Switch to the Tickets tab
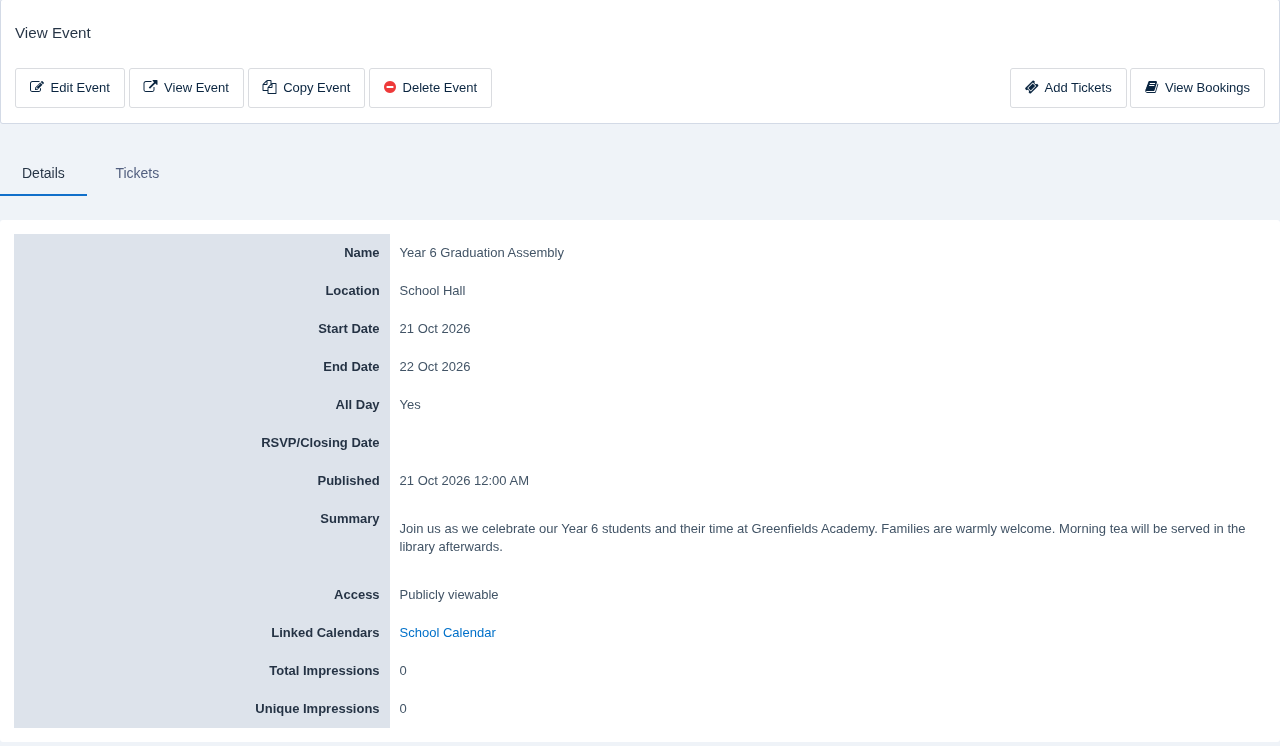The width and height of the screenshot is (1280, 746). [x=137, y=173]
